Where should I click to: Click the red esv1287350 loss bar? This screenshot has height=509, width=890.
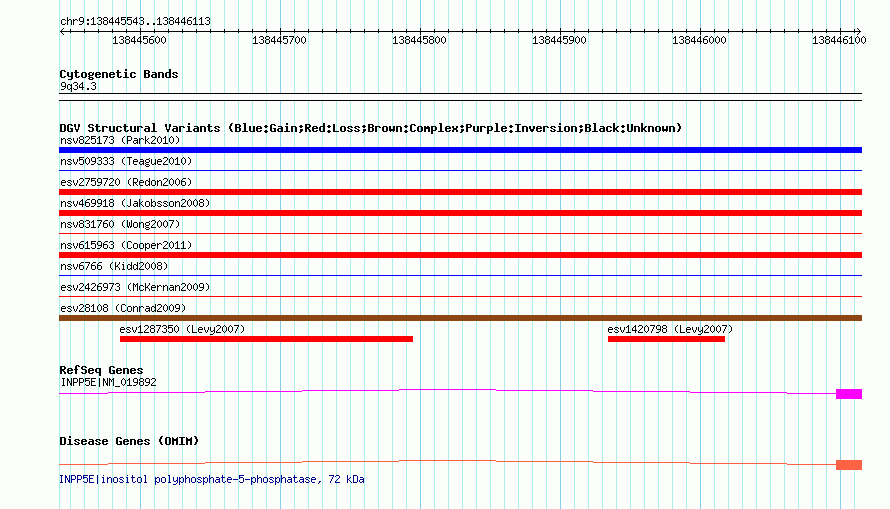point(266,339)
